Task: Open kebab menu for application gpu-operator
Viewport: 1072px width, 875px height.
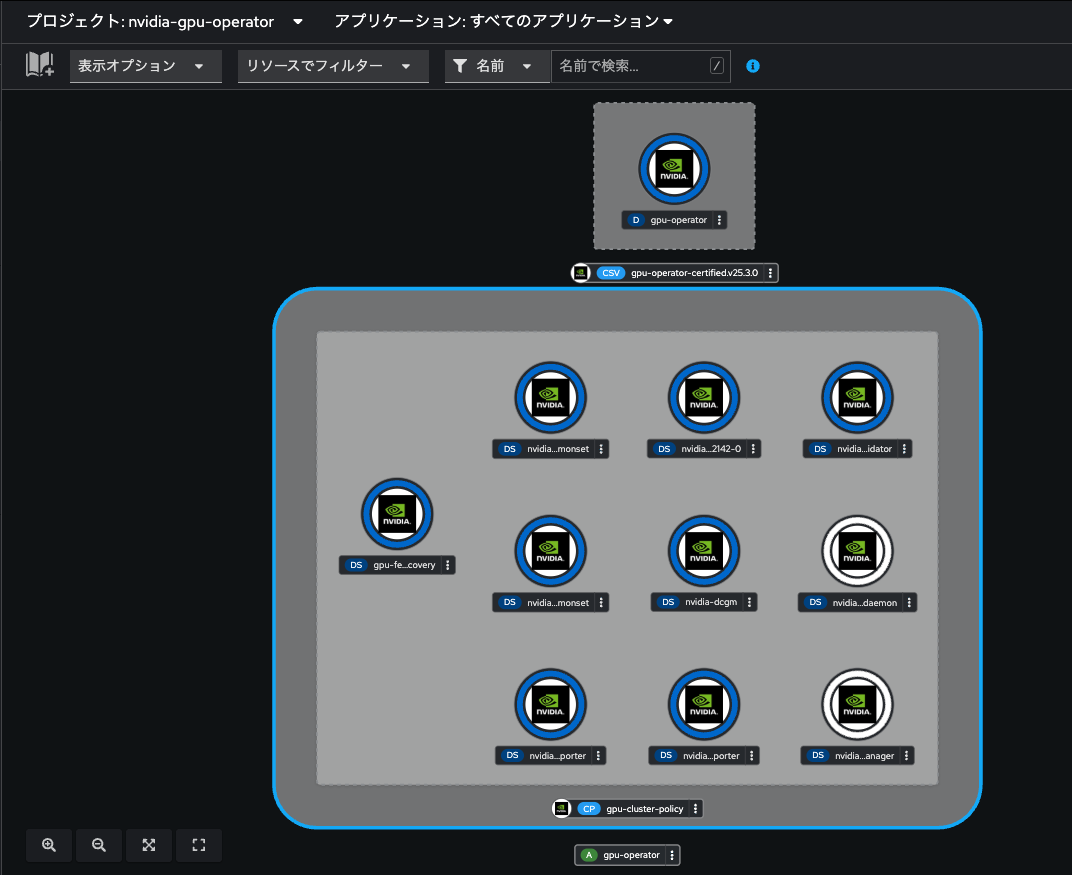Action: point(672,855)
